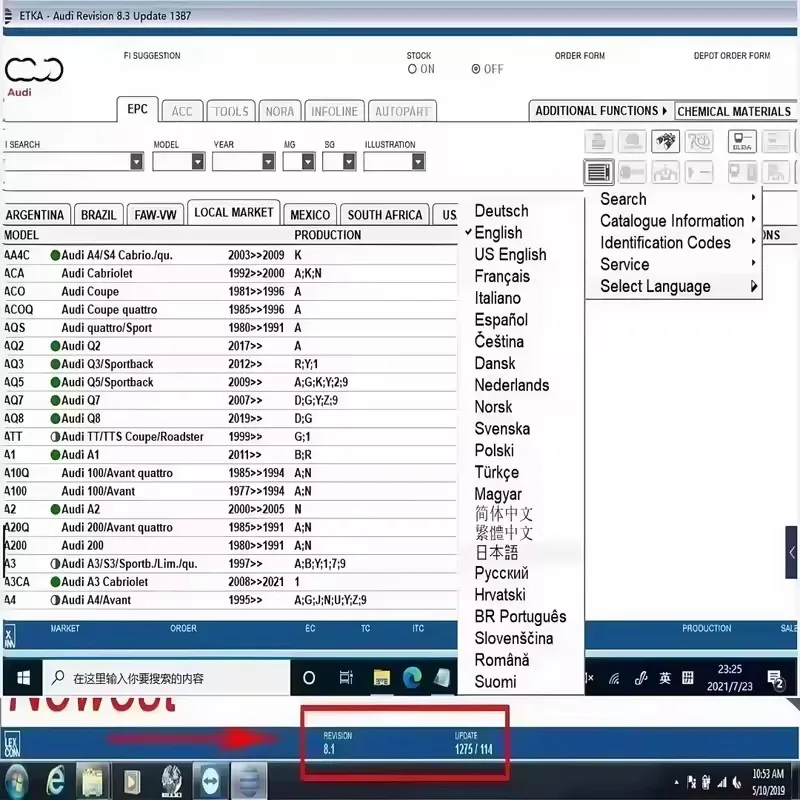Click the chassis icon on the toolbar's second row
Image resolution: width=800 pixels, height=800 pixels.
point(665,172)
